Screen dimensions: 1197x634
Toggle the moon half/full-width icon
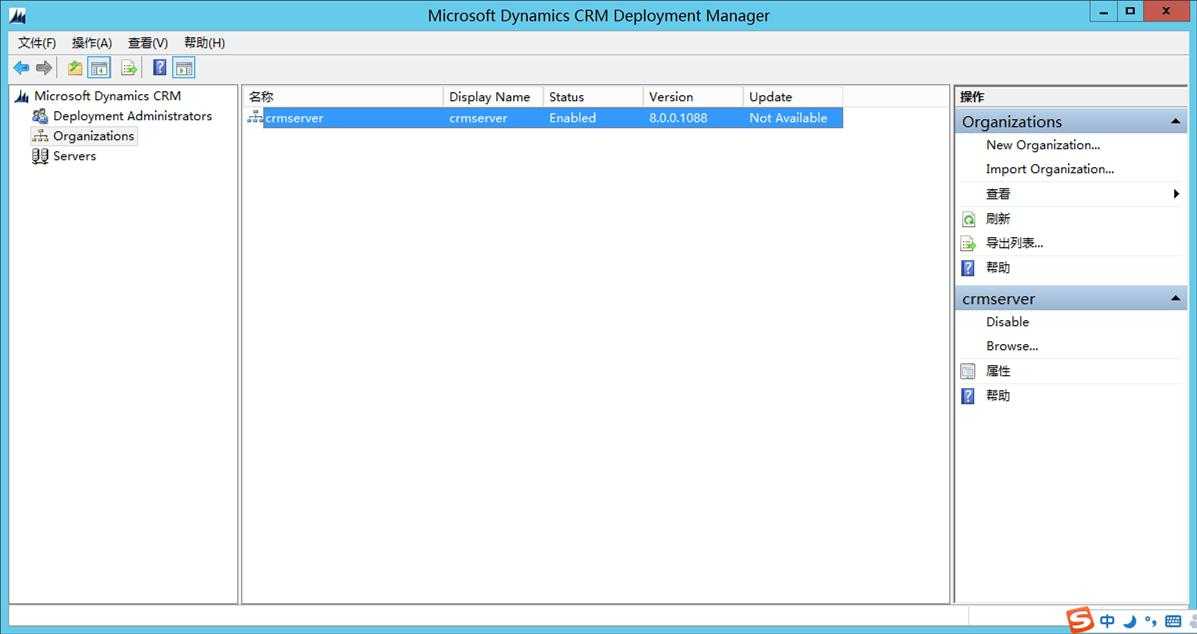coord(1131,621)
